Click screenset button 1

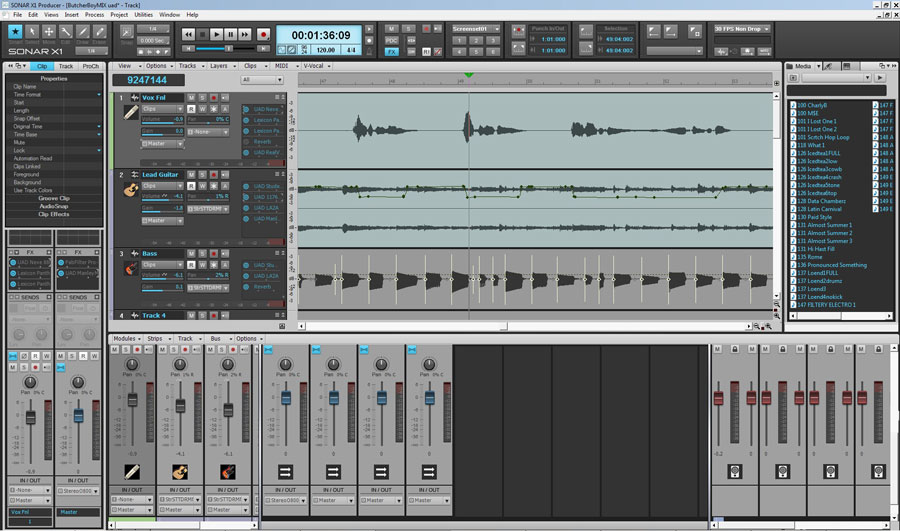click(x=459, y=40)
